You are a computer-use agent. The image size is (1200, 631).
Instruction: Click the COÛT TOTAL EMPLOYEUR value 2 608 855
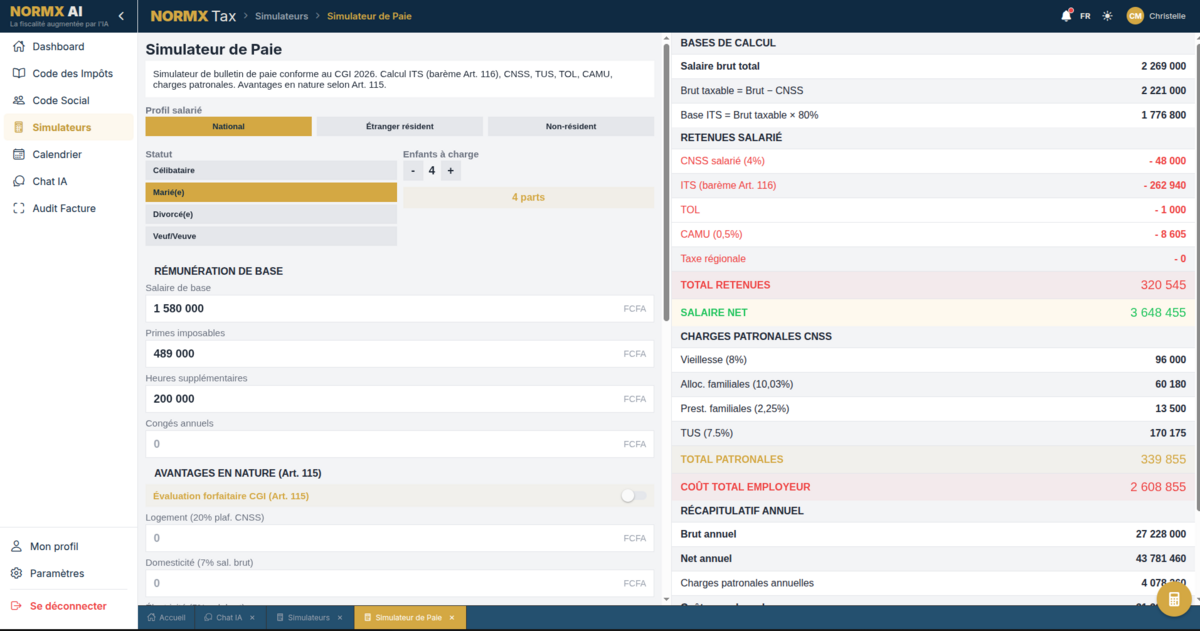point(1158,487)
